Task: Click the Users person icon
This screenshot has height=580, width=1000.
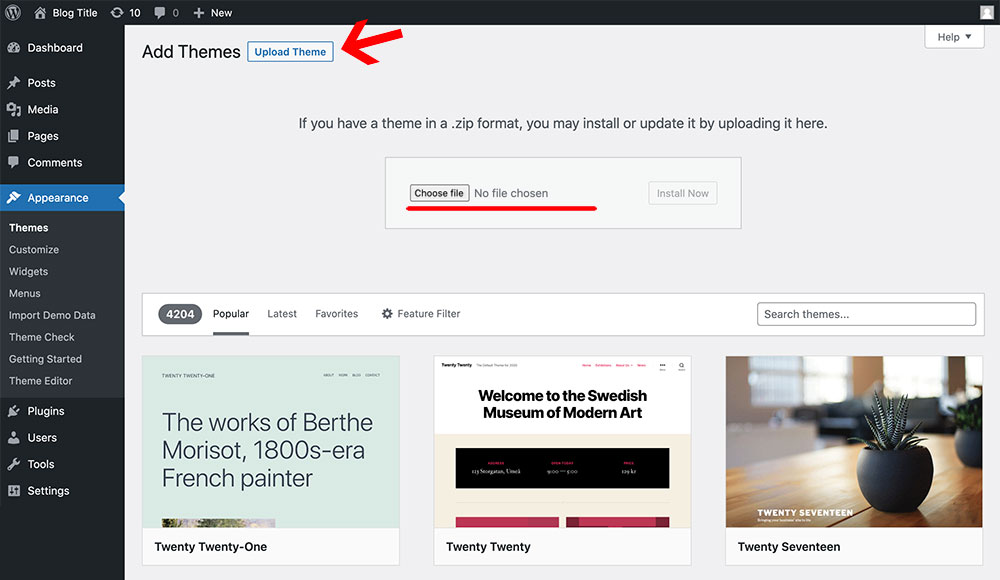Action: (13, 438)
